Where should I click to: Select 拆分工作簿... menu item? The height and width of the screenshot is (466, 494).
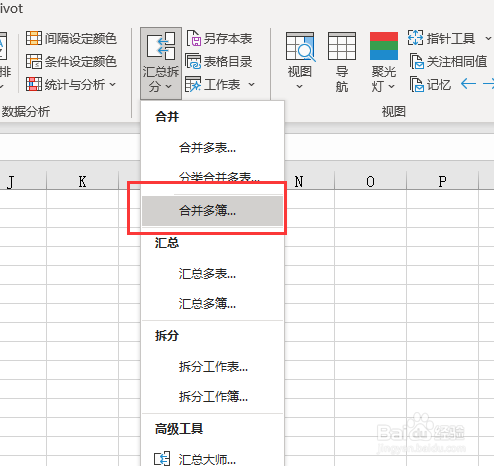click(x=212, y=396)
